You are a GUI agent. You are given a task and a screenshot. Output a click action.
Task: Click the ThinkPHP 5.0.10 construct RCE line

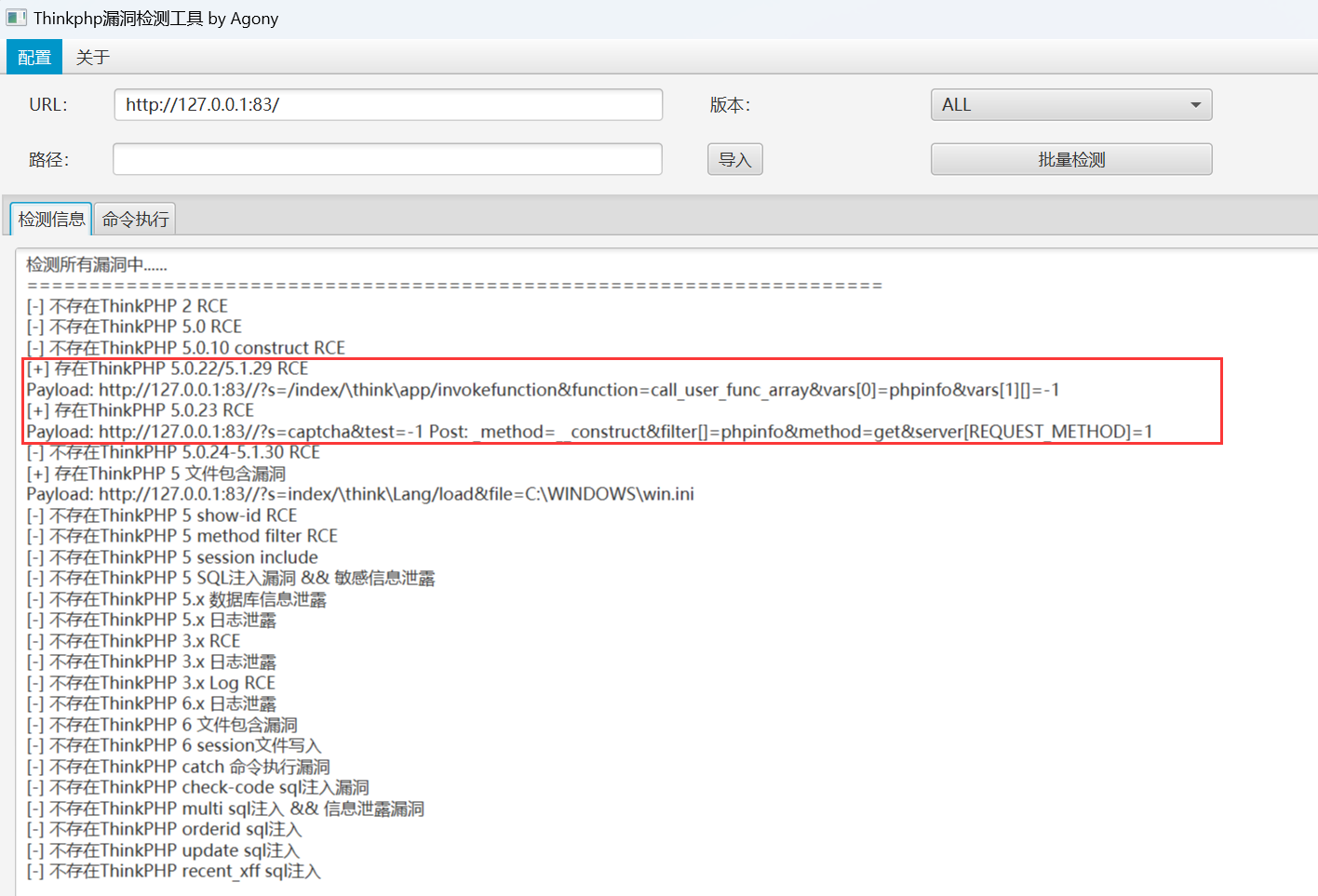(x=186, y=348)
